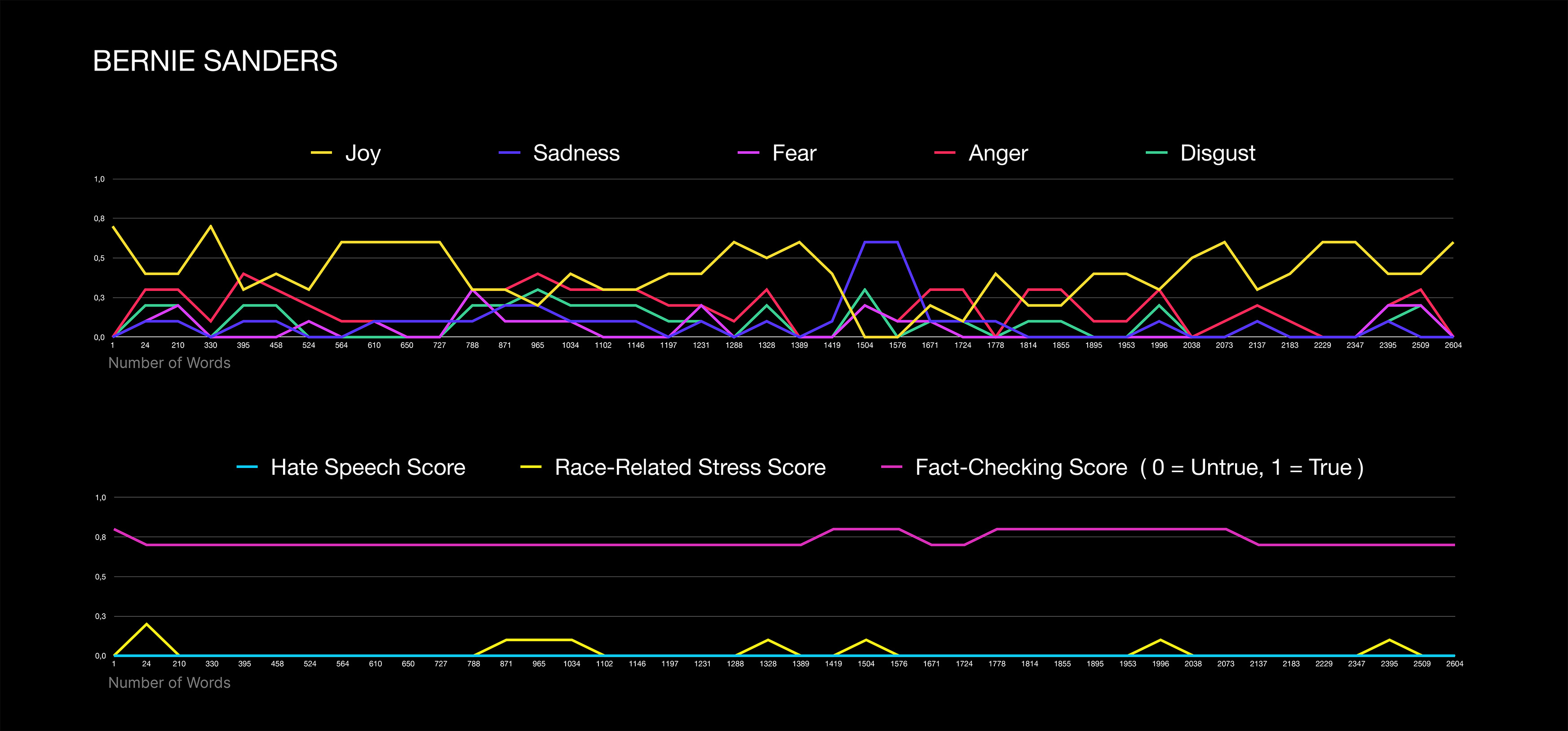Image resolution: width=1568 pixels, height=731 pixels.
Task: Click x-axis label 650 on scores chart
Action: click(408, 664)
